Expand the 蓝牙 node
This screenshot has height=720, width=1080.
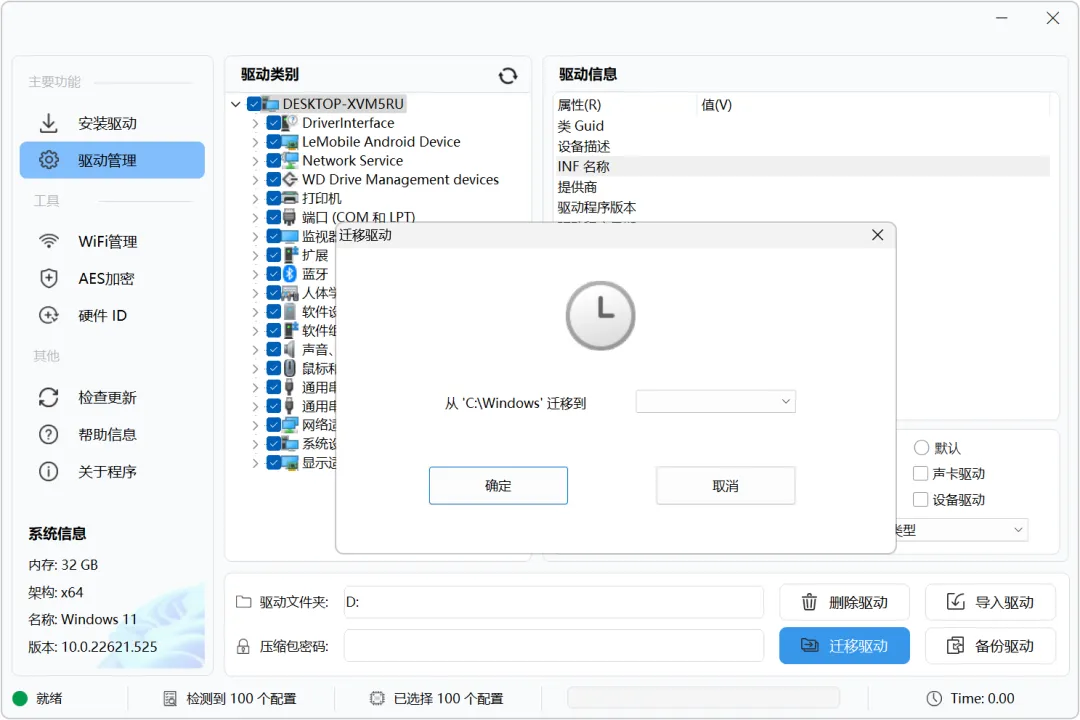[256, 274]
